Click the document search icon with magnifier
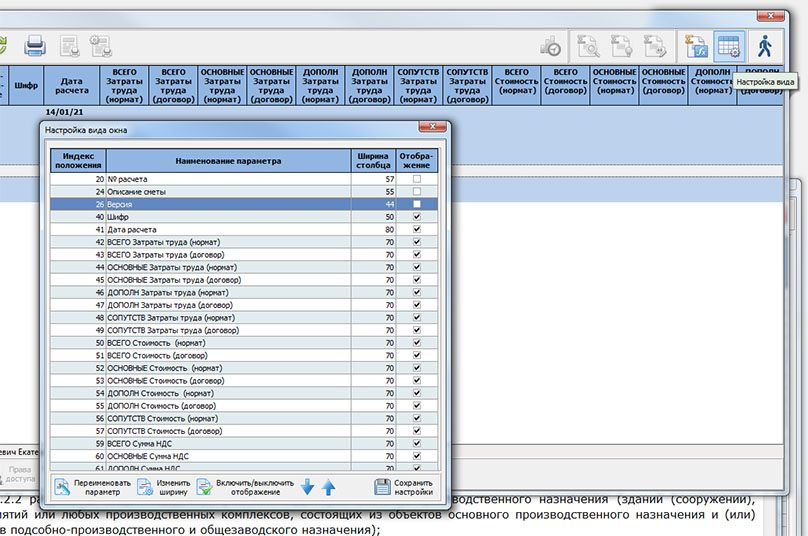Image resolution: width=808 pixels, height=536 pixels. coord(587,46)
